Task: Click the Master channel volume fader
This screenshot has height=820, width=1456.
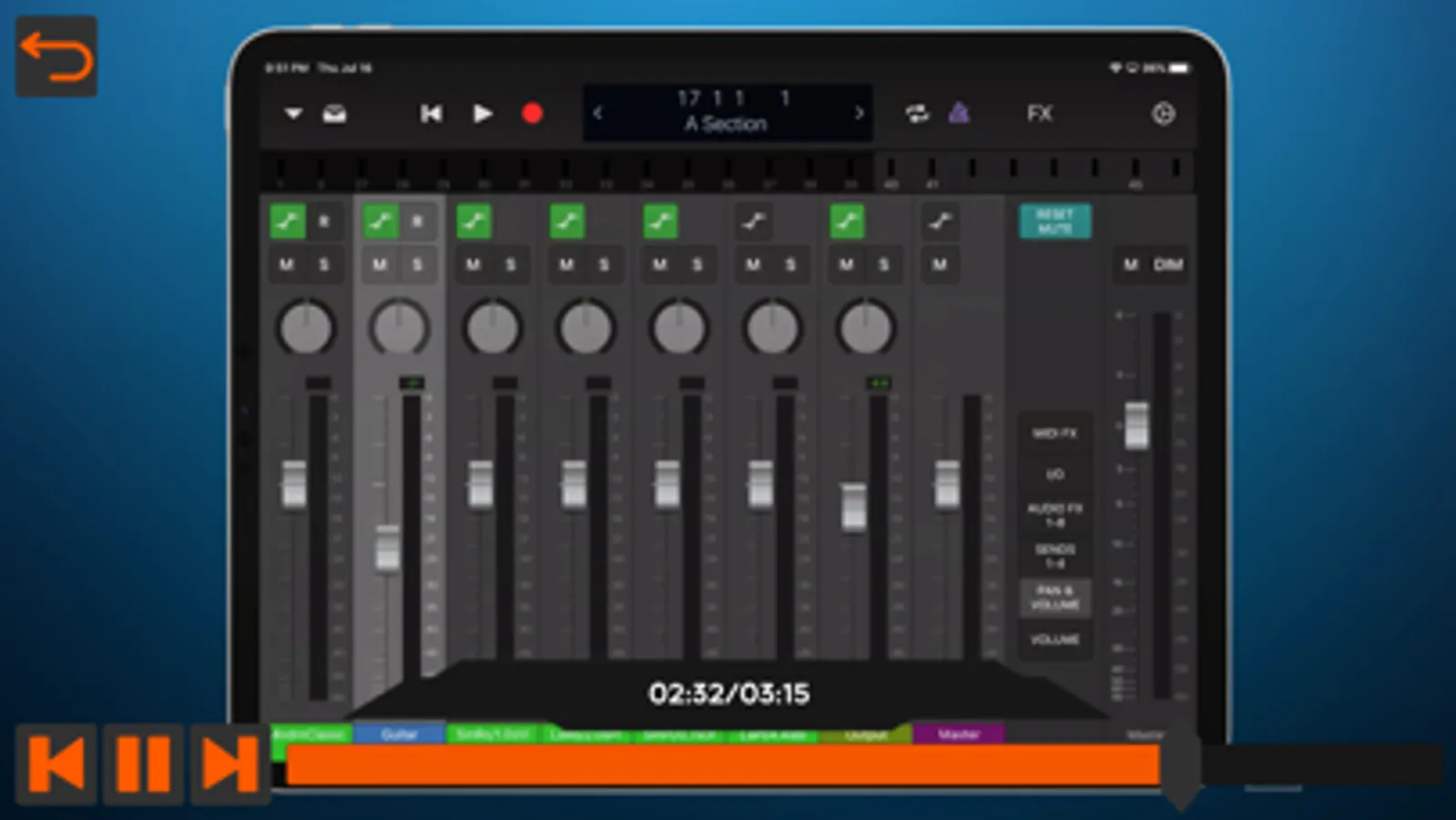Action: 947,484
